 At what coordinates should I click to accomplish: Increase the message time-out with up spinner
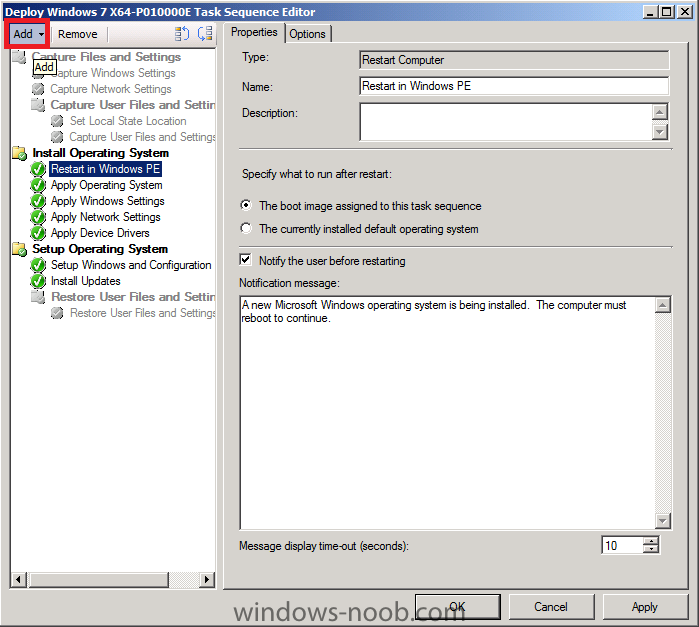651,541
